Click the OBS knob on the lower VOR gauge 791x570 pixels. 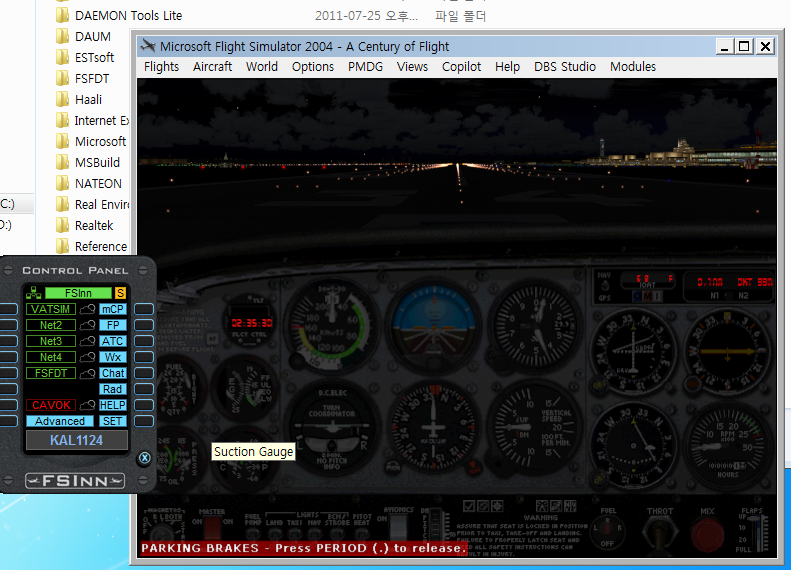(598, 477)
